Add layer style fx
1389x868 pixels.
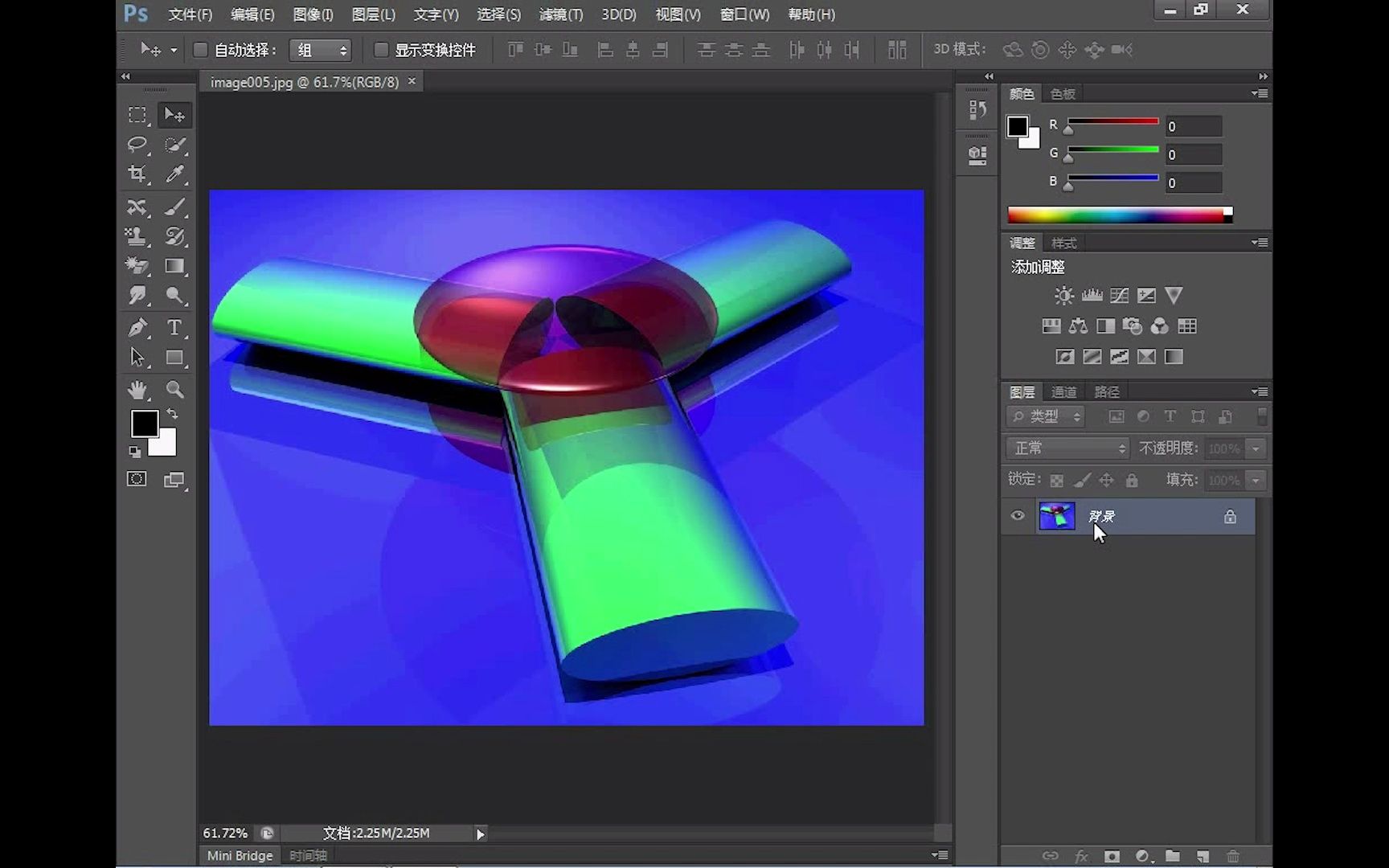tap(1081, 856)
